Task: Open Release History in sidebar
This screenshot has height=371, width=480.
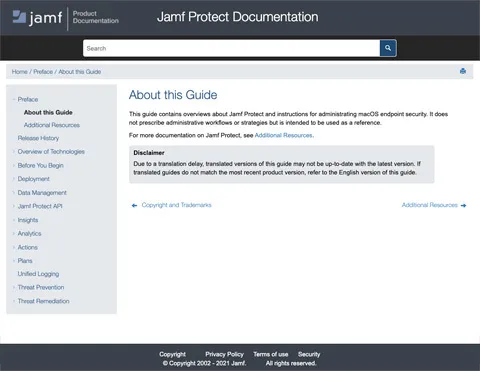Action: tap(38, 138)
